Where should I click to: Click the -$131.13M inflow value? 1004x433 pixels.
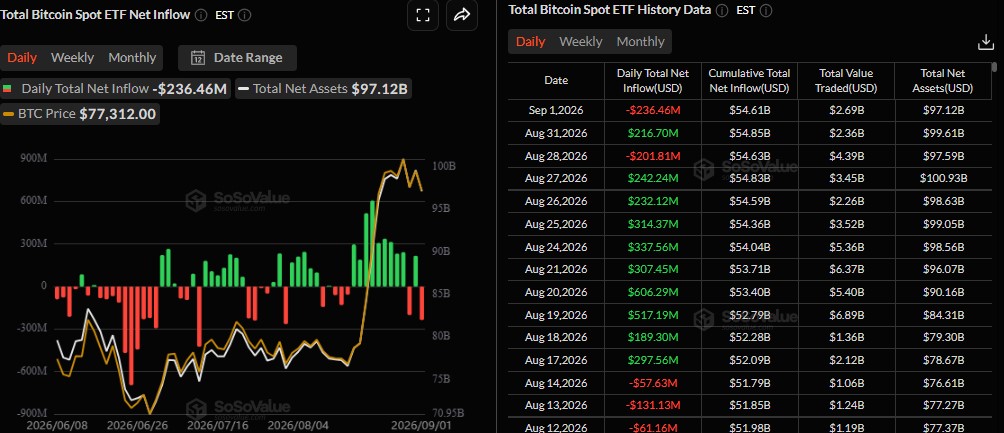click(x=652, y=406)
